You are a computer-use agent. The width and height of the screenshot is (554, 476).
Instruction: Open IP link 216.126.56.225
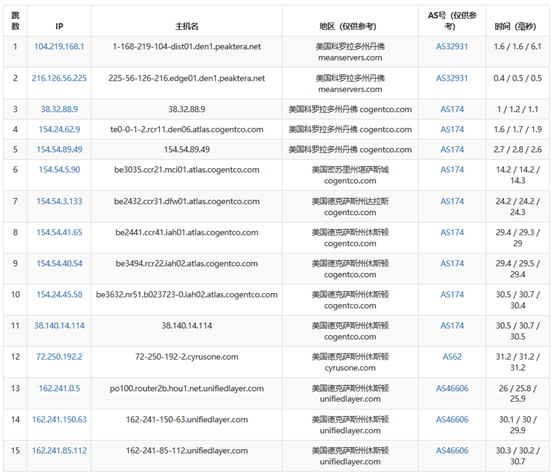pos(59,78)
